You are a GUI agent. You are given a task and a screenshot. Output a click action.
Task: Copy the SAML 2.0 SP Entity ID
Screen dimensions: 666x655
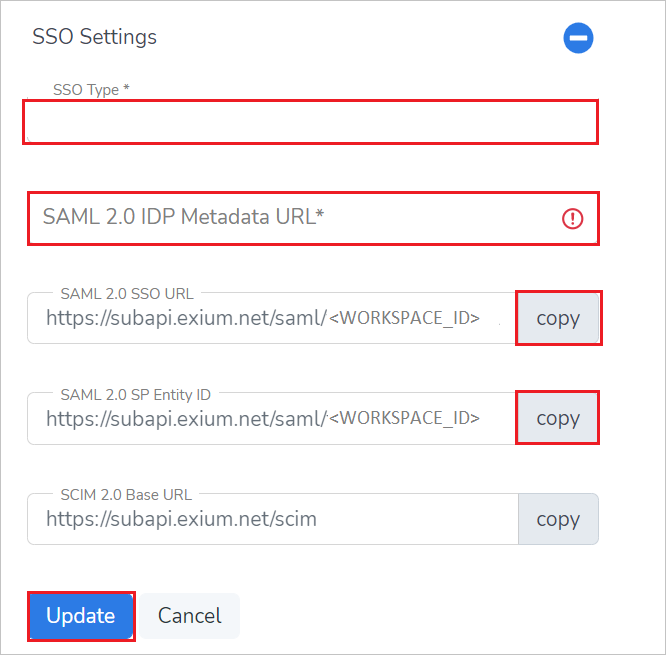coord(558,418)
